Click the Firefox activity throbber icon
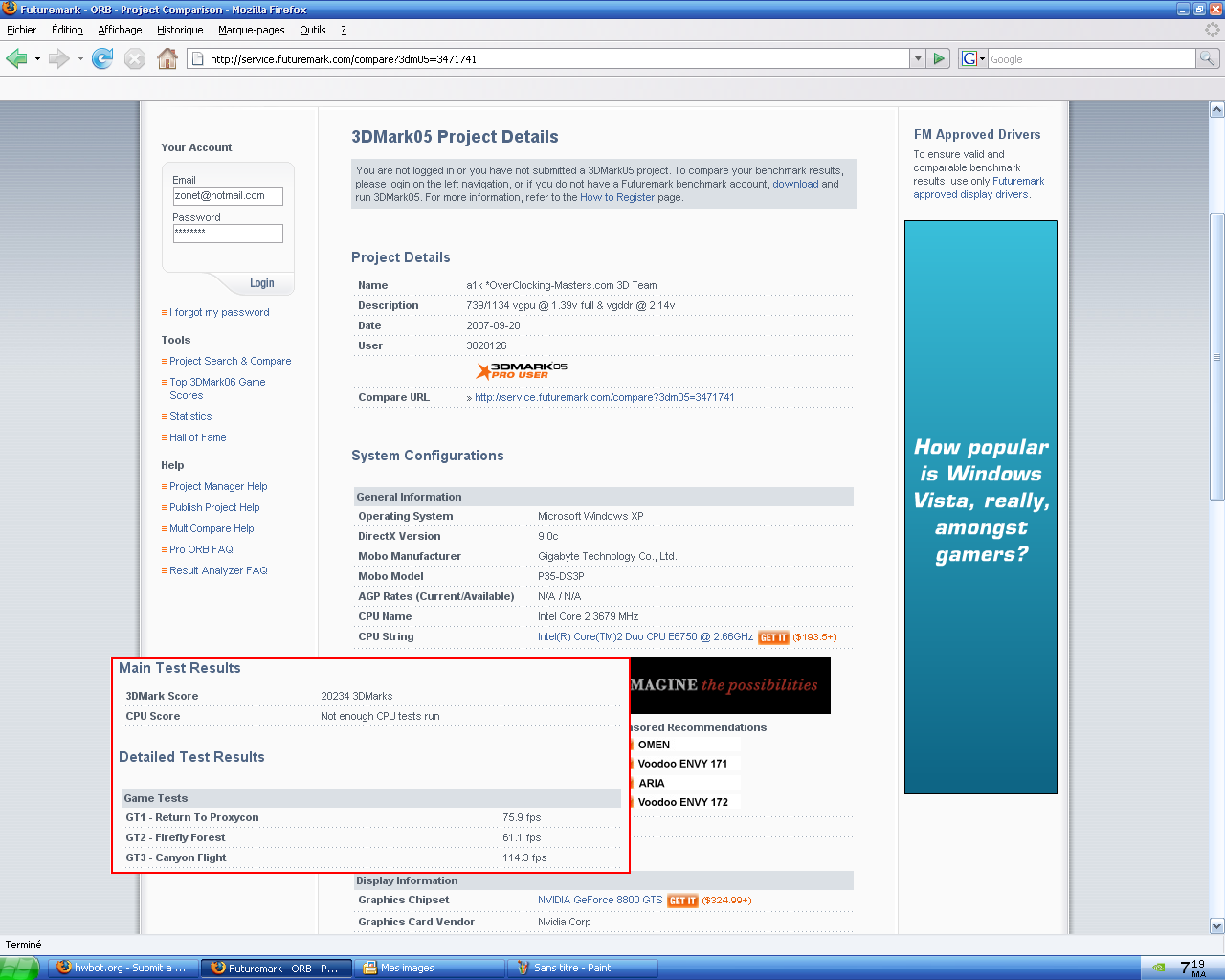The width and height of the screenshot is (1225, 980). click(x=1212, y=30)
